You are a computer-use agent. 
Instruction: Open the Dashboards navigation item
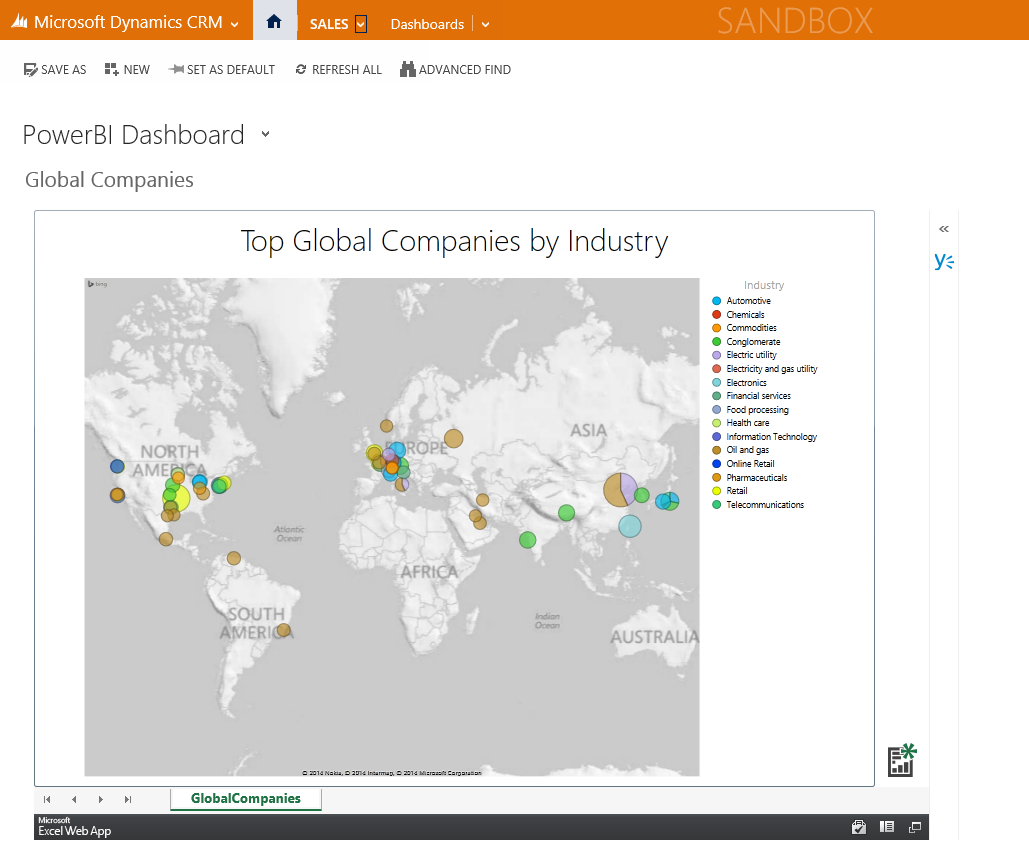(427, 24)
